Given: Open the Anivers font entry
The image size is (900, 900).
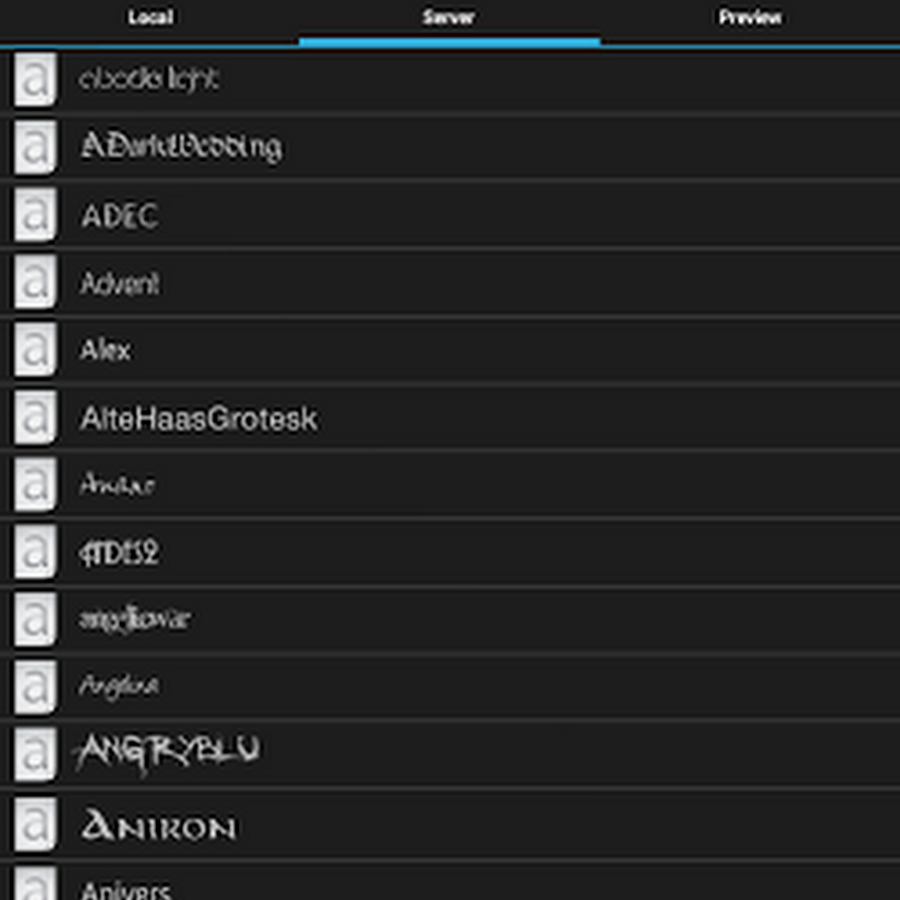Looking at the screenshot, I should [125, 889].
